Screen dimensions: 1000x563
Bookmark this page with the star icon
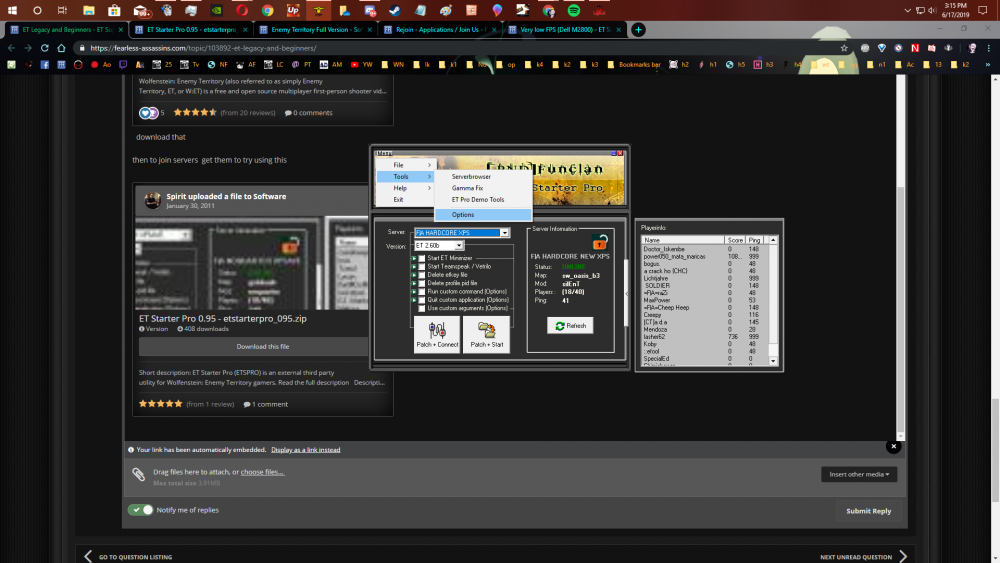tap(844, 48)
